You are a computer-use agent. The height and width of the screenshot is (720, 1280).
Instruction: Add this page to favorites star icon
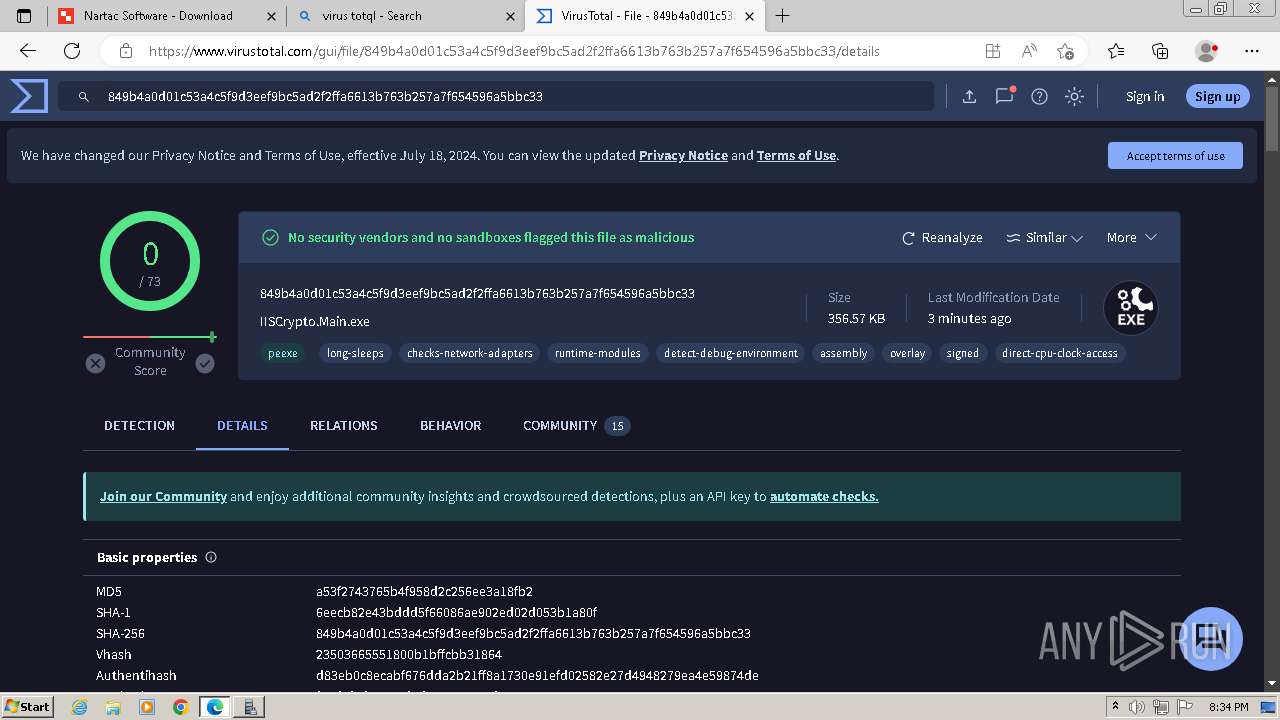tap(1065, 51)
